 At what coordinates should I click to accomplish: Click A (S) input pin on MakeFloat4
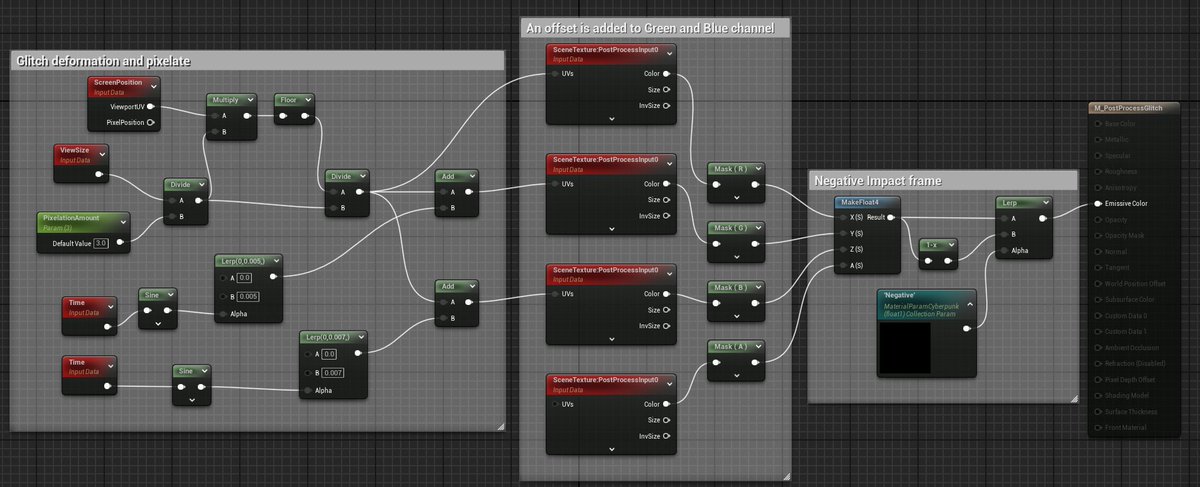pyautogui.click(x=841, y=265)
